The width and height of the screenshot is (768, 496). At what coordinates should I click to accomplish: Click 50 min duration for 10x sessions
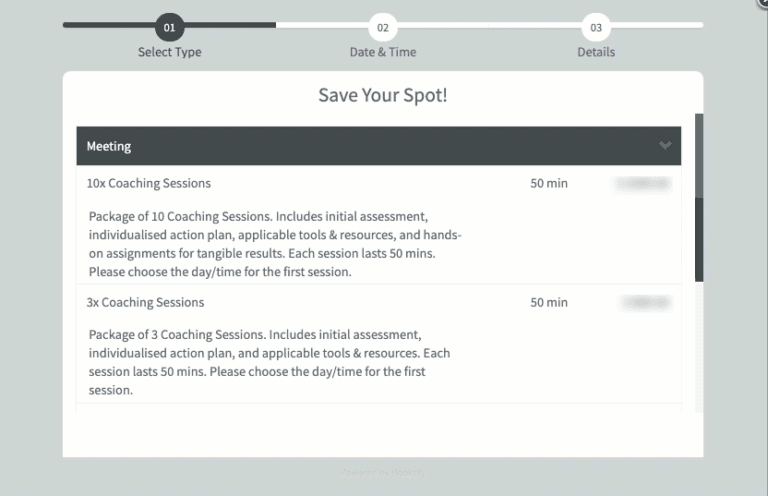click(549, 184)
